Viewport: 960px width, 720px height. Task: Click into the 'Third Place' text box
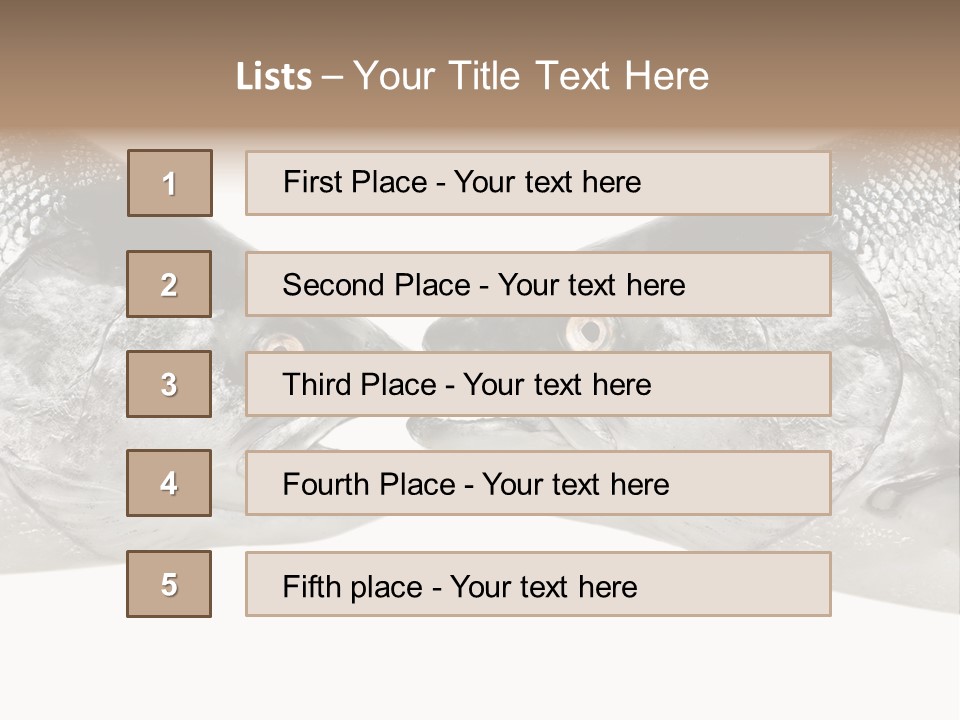[x=538, y=384]
